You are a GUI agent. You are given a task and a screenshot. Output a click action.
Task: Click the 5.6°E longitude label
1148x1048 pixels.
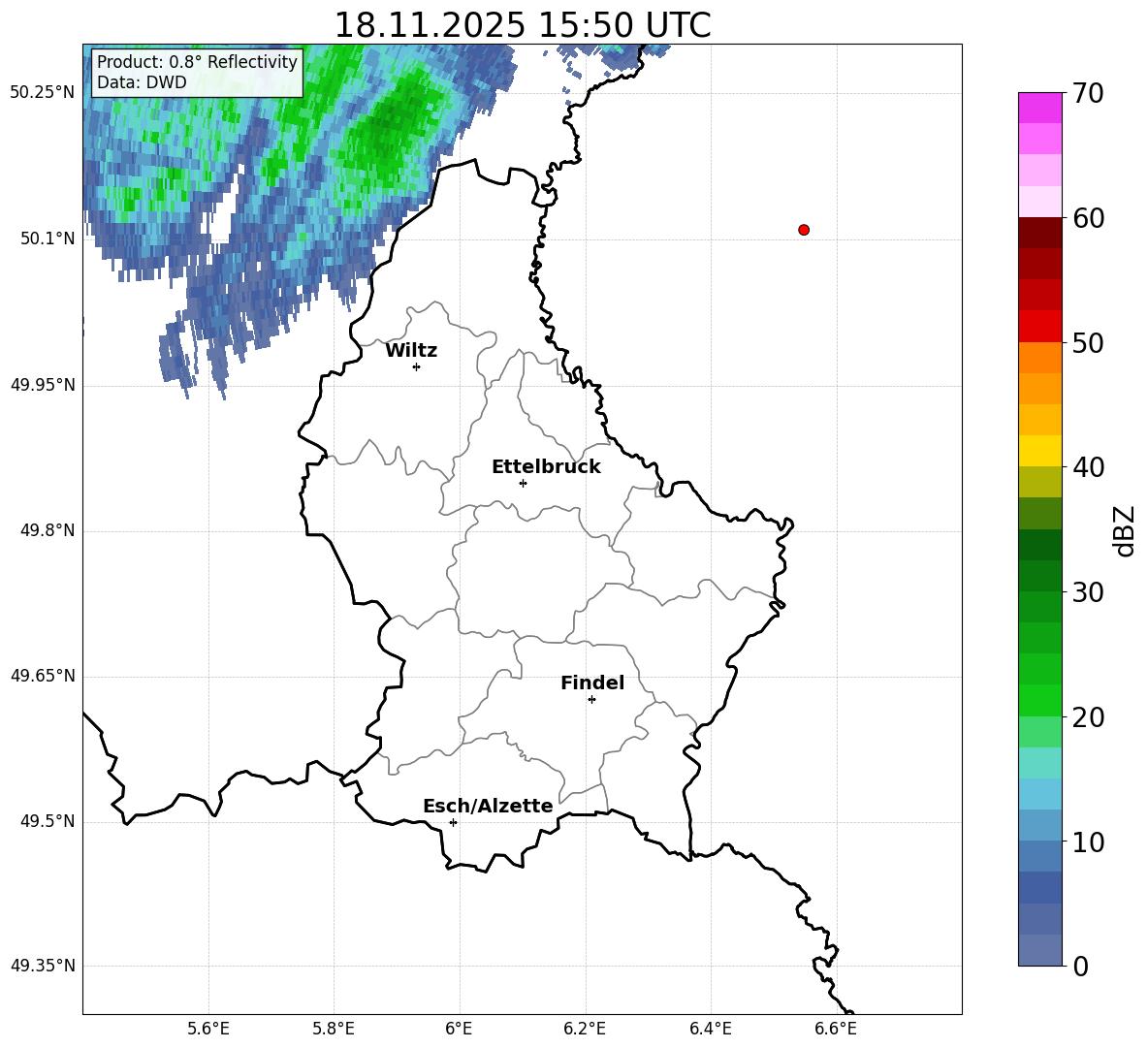(207, 1029)
